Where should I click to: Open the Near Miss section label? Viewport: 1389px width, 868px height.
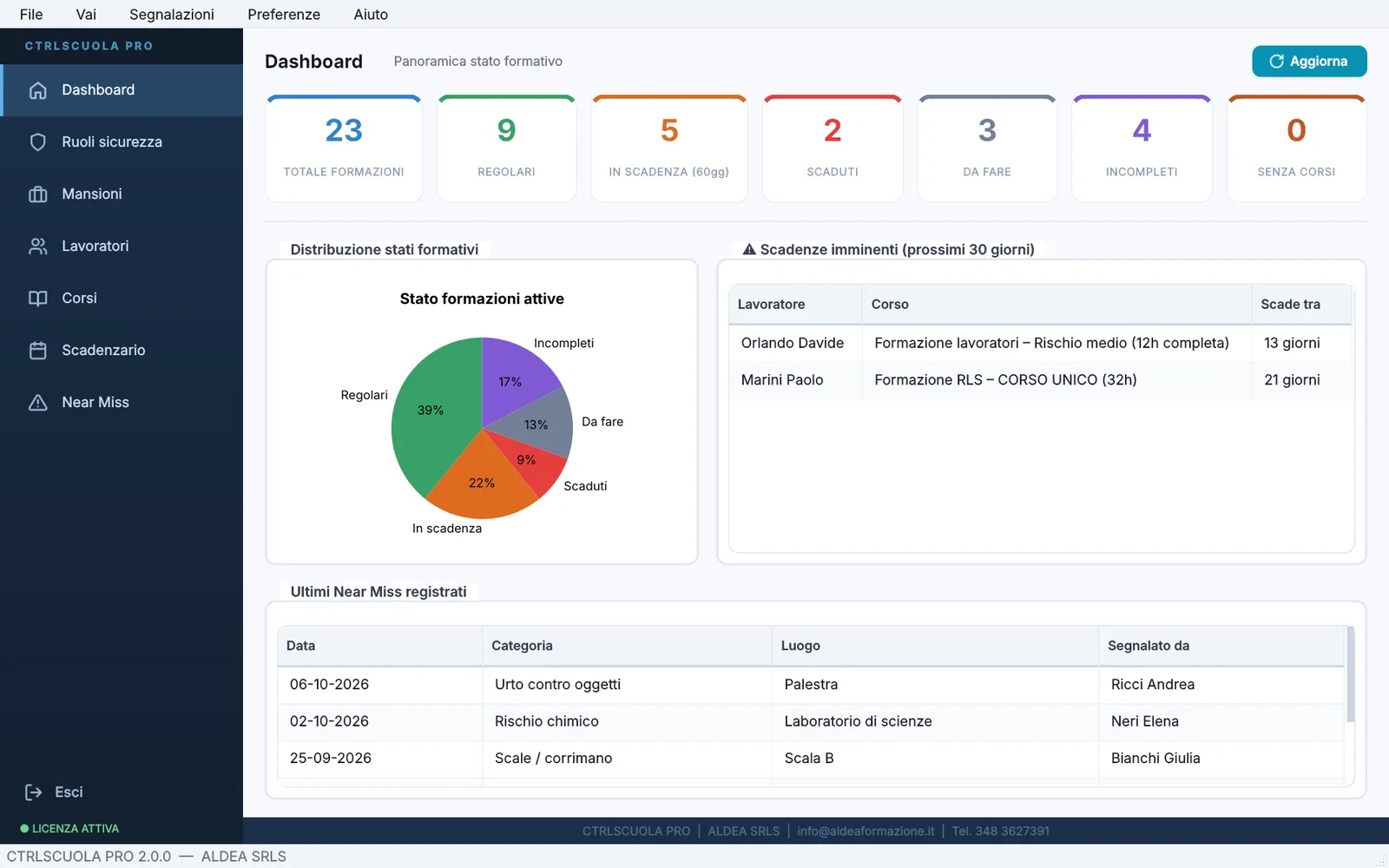[95, 403]
